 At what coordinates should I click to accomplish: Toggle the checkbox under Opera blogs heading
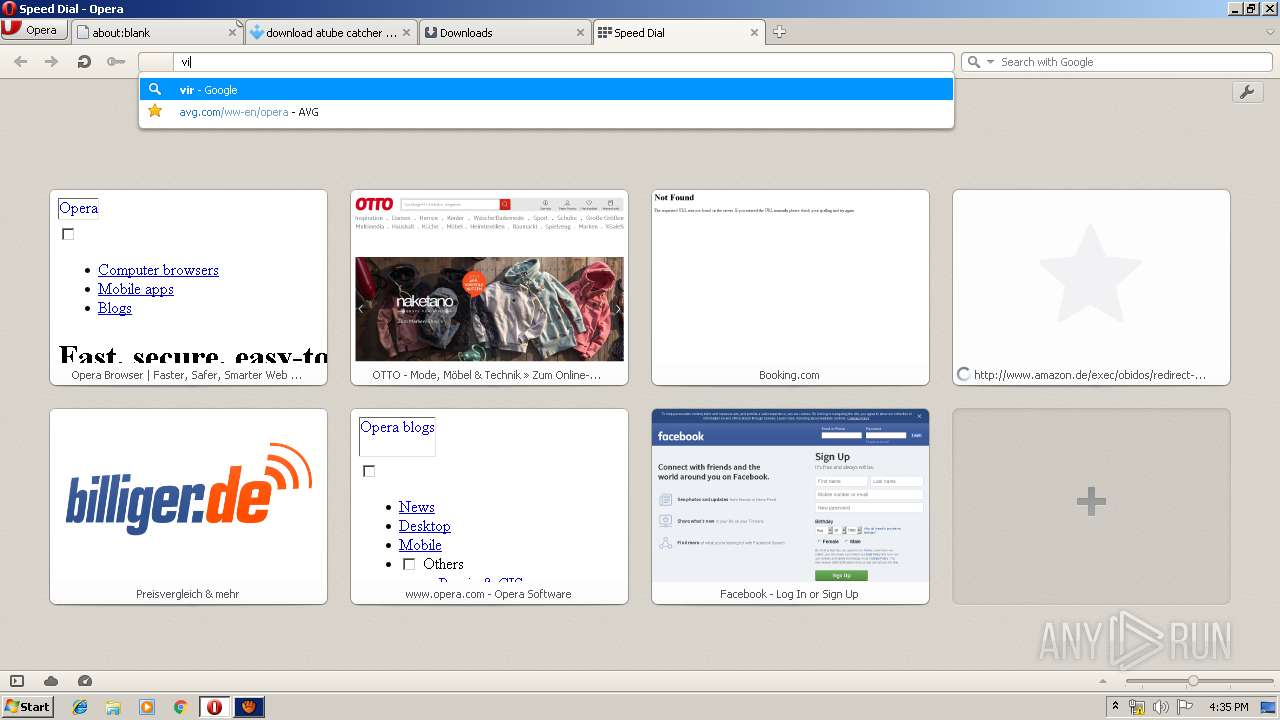point(369,471)
